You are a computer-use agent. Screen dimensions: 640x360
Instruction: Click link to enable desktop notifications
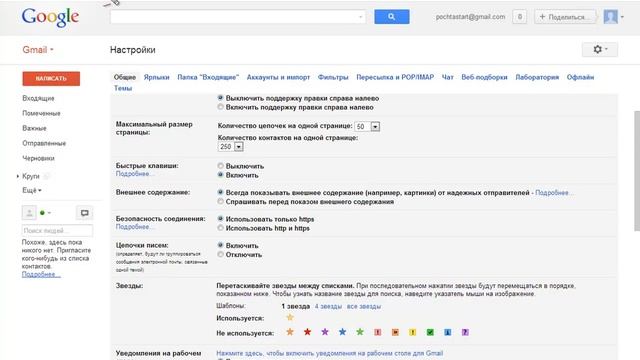[330, 353]
